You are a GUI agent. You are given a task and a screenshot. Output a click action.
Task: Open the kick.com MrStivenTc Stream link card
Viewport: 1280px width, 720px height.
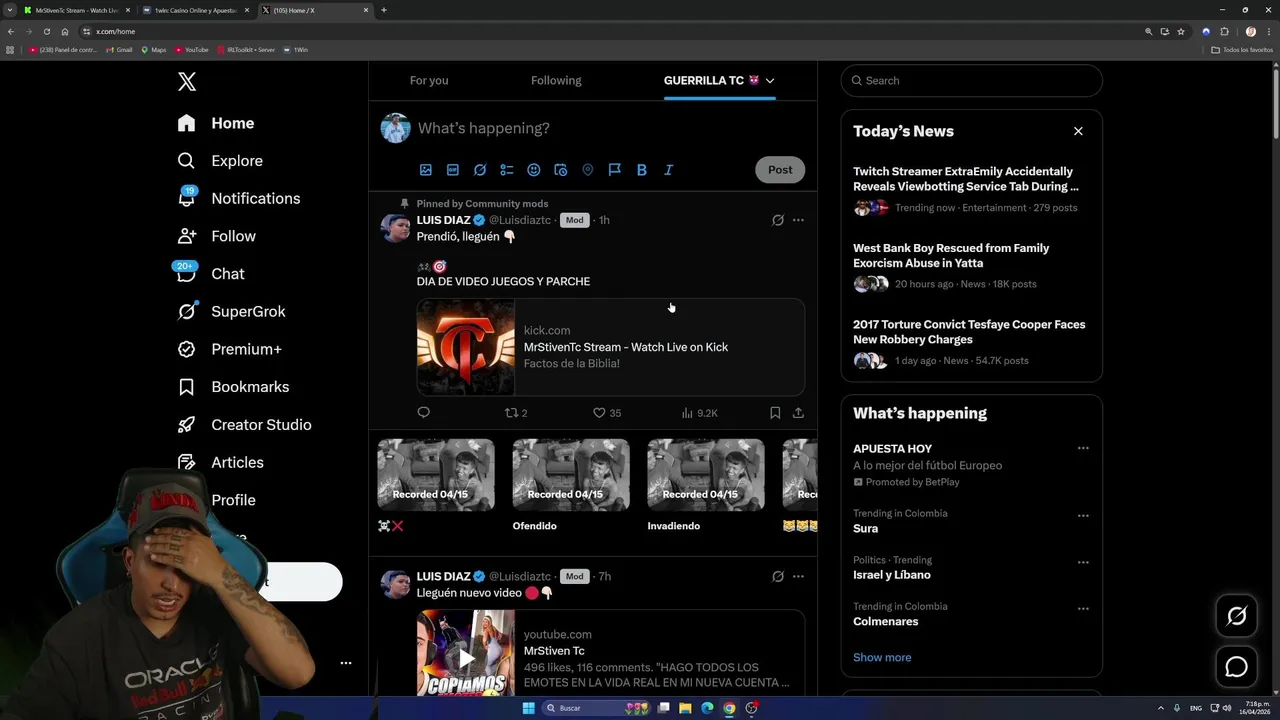(x=611, y=347)
